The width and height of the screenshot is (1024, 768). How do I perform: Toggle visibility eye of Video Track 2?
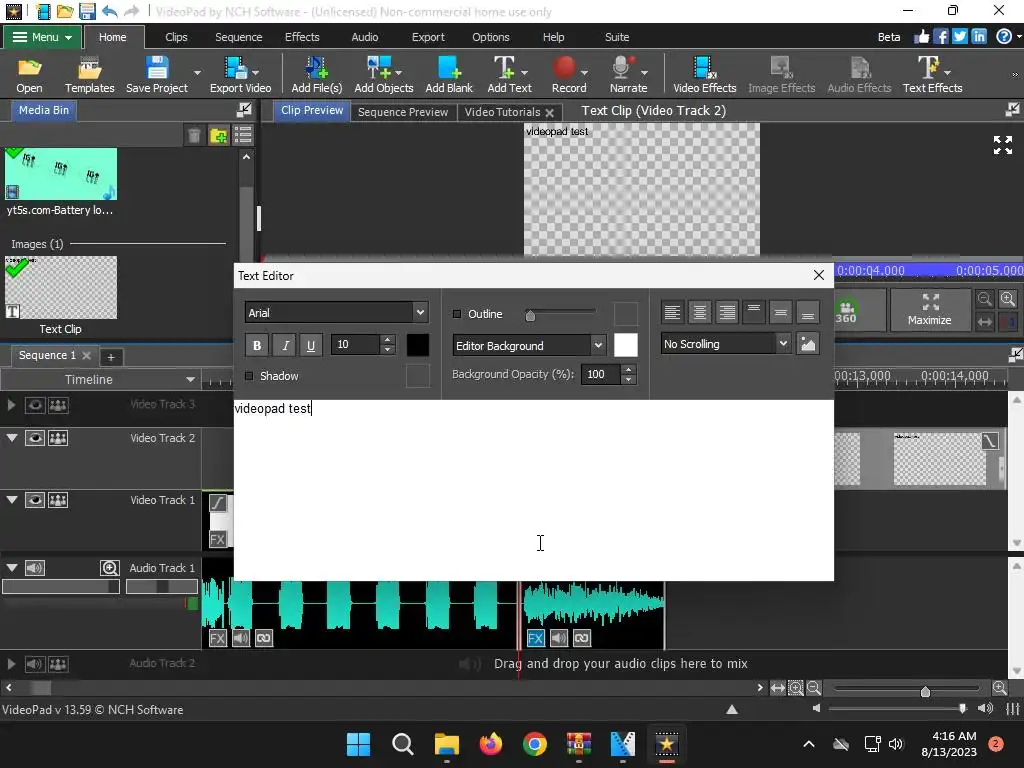pos(35,438)
